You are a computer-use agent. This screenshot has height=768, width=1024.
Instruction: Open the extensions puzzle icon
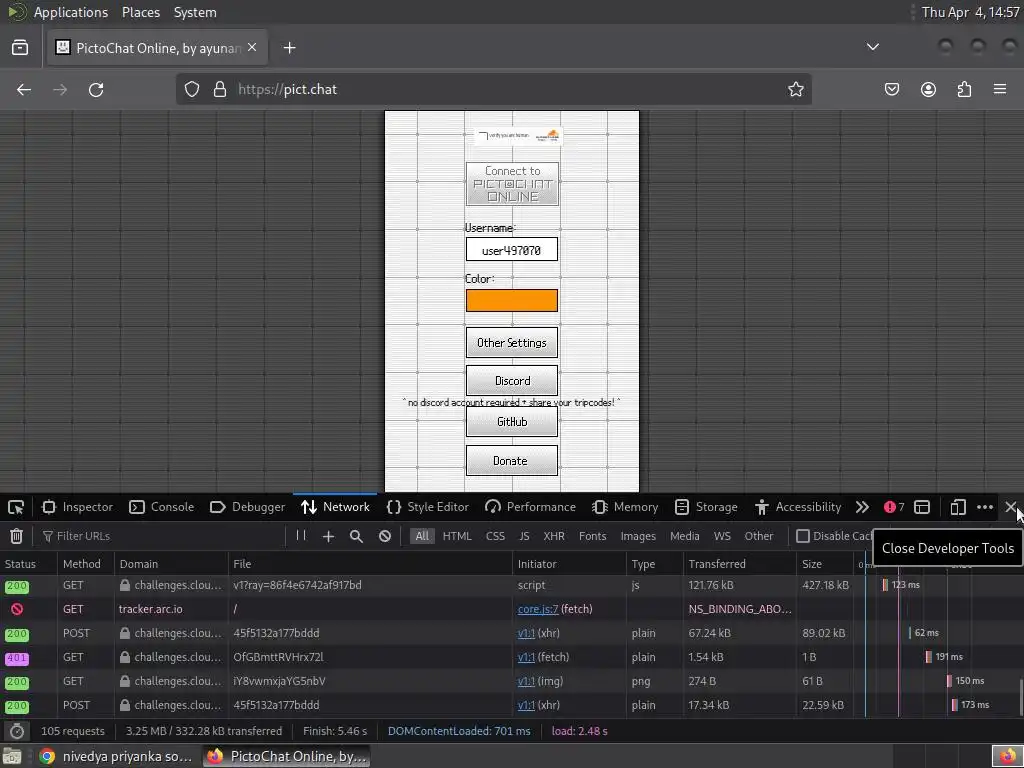click(x=964, y=89)
